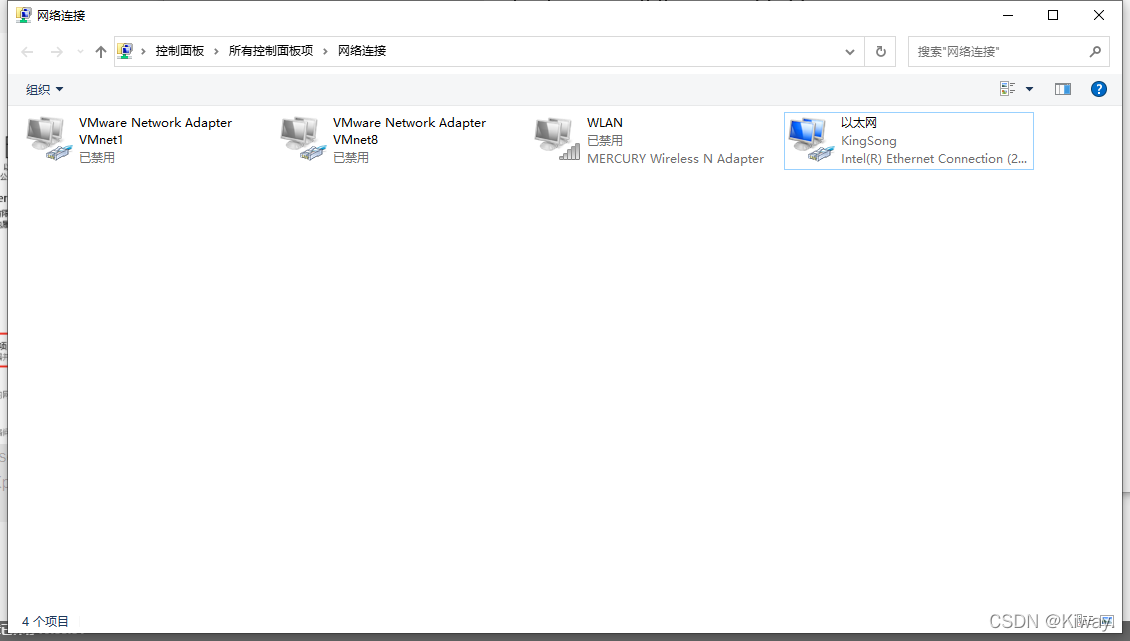Click the 已禁用 status under VMnet8

point(350,157)
